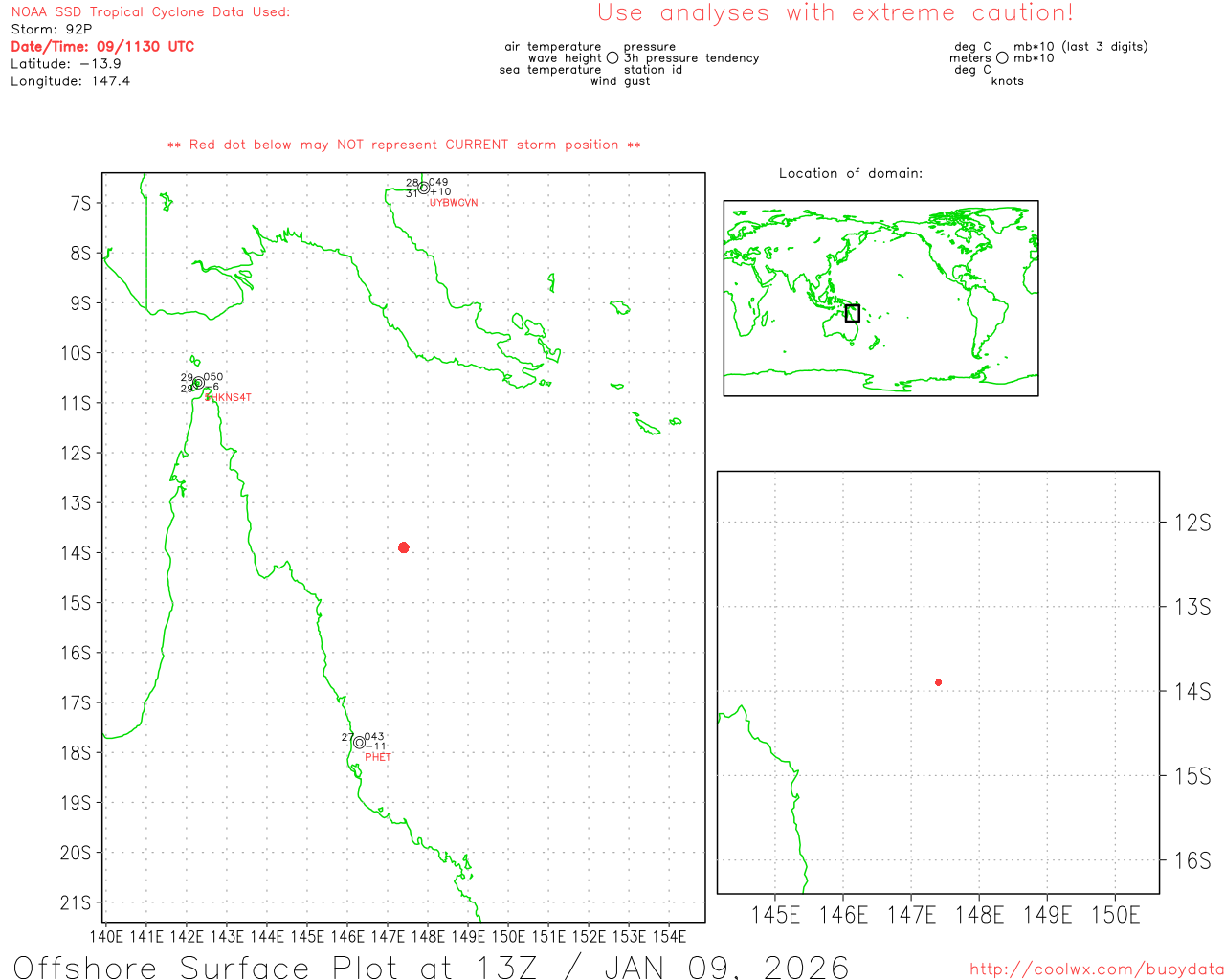Click the red PHET station ID label
This screenshot has height=980, width=1225.
tap(378, 757)
